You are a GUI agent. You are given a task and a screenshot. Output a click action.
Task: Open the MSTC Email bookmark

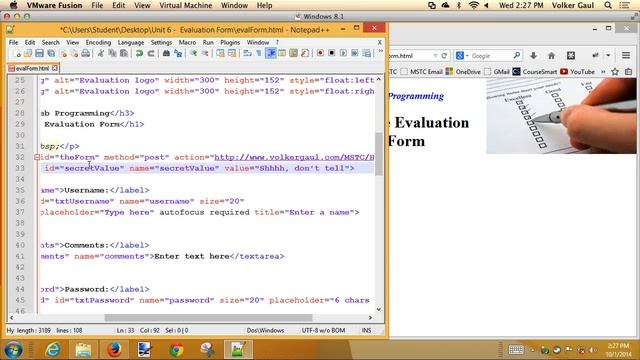(422, 72)
